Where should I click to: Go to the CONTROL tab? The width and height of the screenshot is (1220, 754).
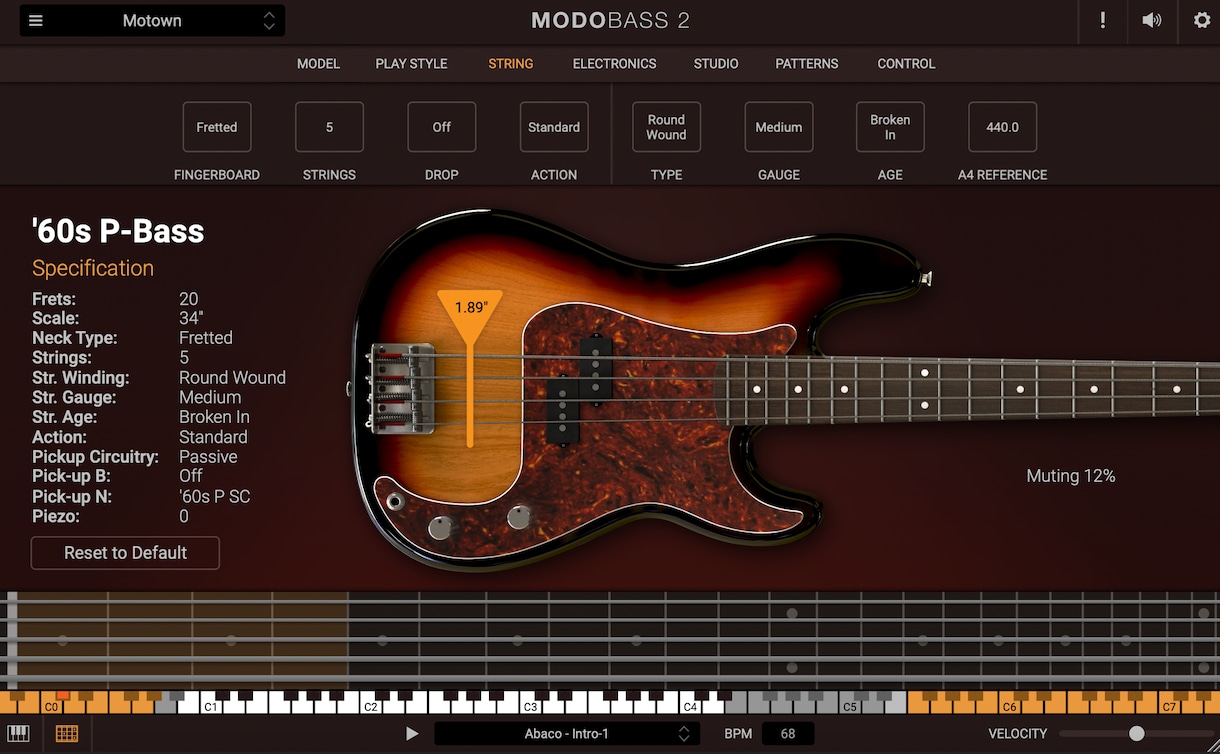[906, 63]
